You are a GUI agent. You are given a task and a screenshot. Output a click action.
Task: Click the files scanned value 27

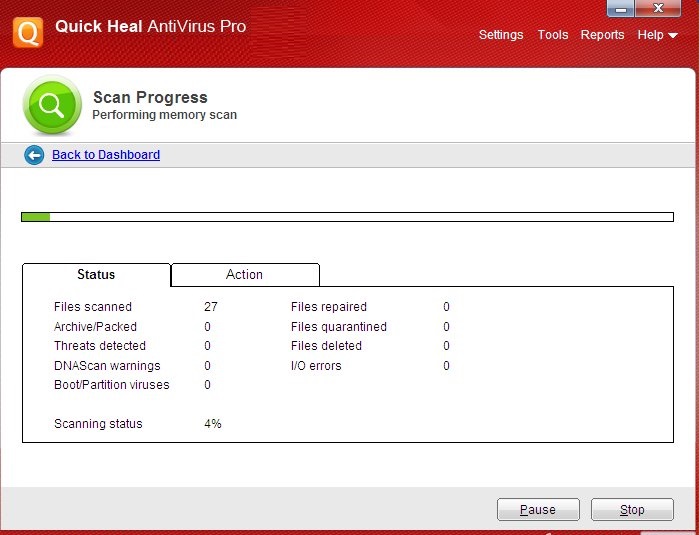211,307
